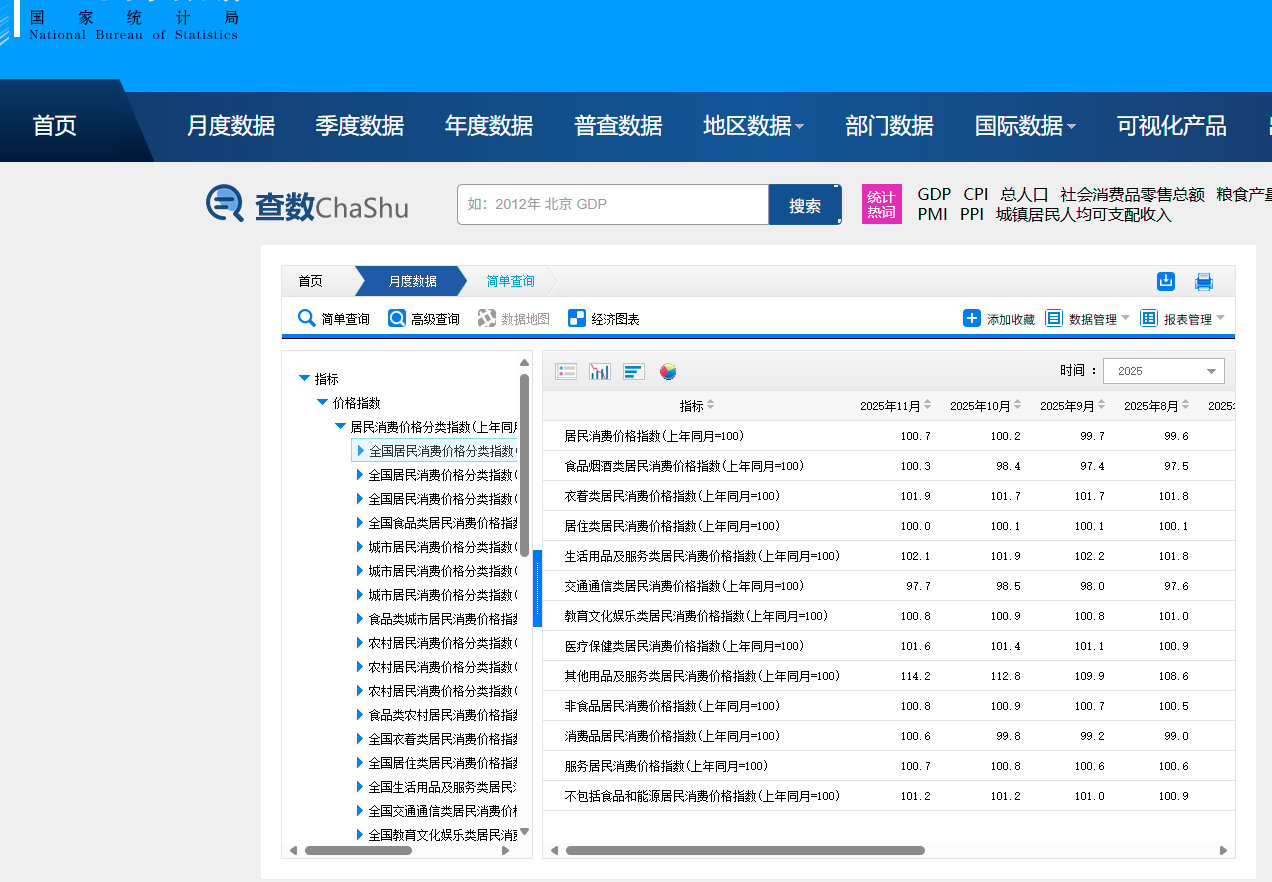The image size is (1272, 882).
Task: Show data as column-line chart
Action: click(x=600, y=372)
